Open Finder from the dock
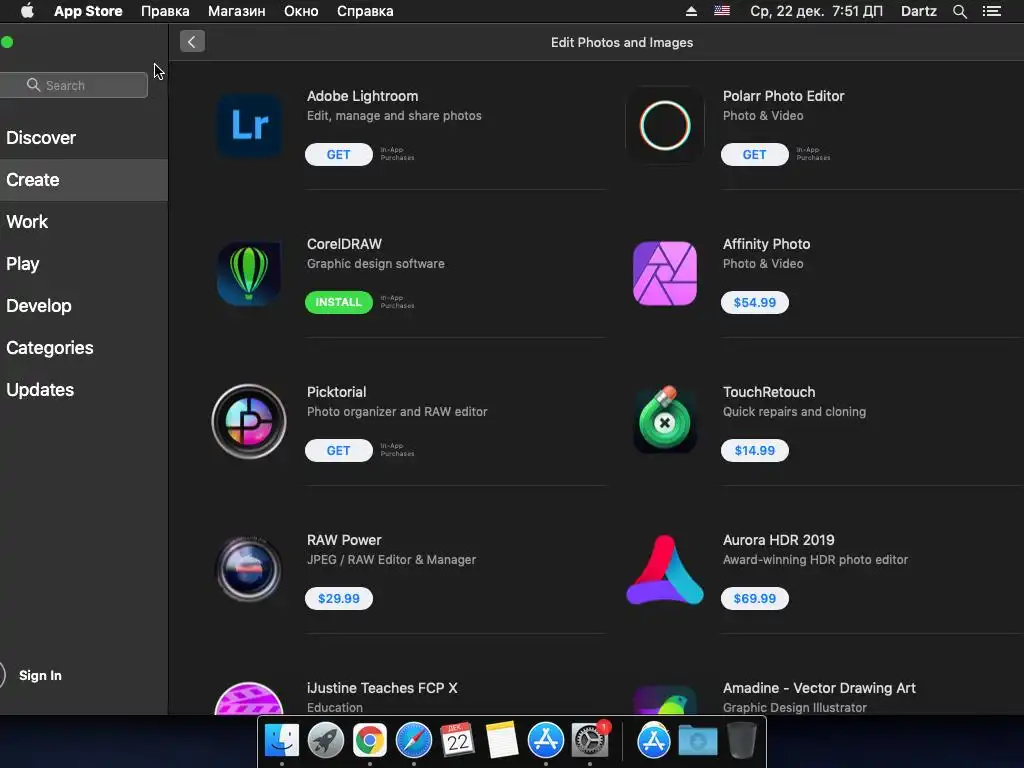Viewport: 1024px width, 768px height. pyautogui.click(x=282, y=741)
